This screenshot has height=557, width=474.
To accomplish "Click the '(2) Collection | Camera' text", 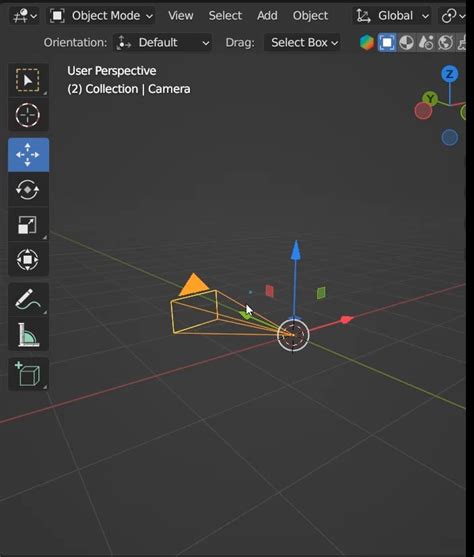I will [x=129, y=89].
